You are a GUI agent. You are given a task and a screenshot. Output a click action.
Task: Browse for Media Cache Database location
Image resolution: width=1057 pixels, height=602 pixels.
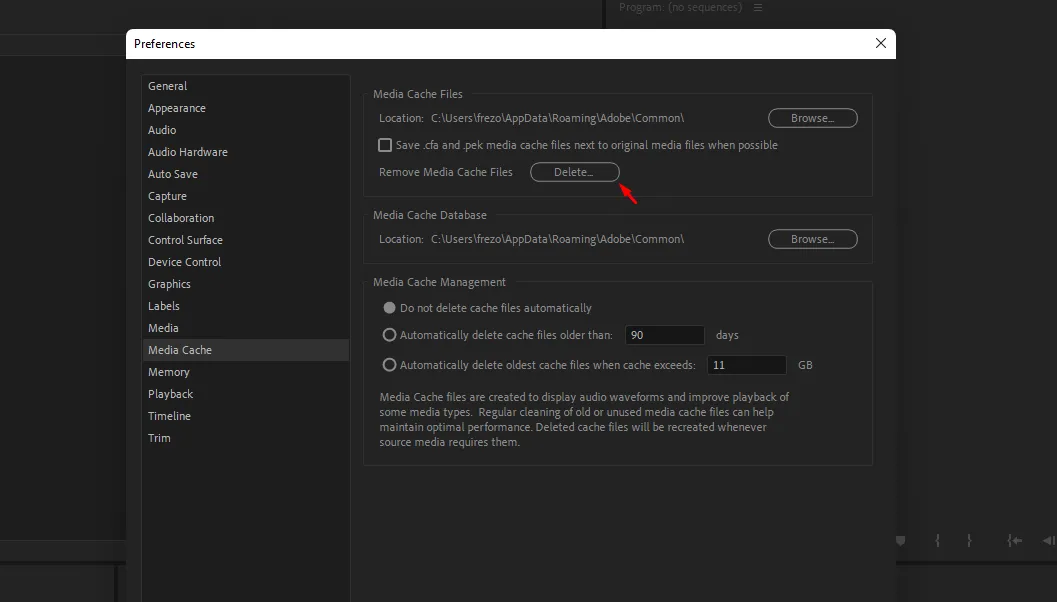pos(812,239)
